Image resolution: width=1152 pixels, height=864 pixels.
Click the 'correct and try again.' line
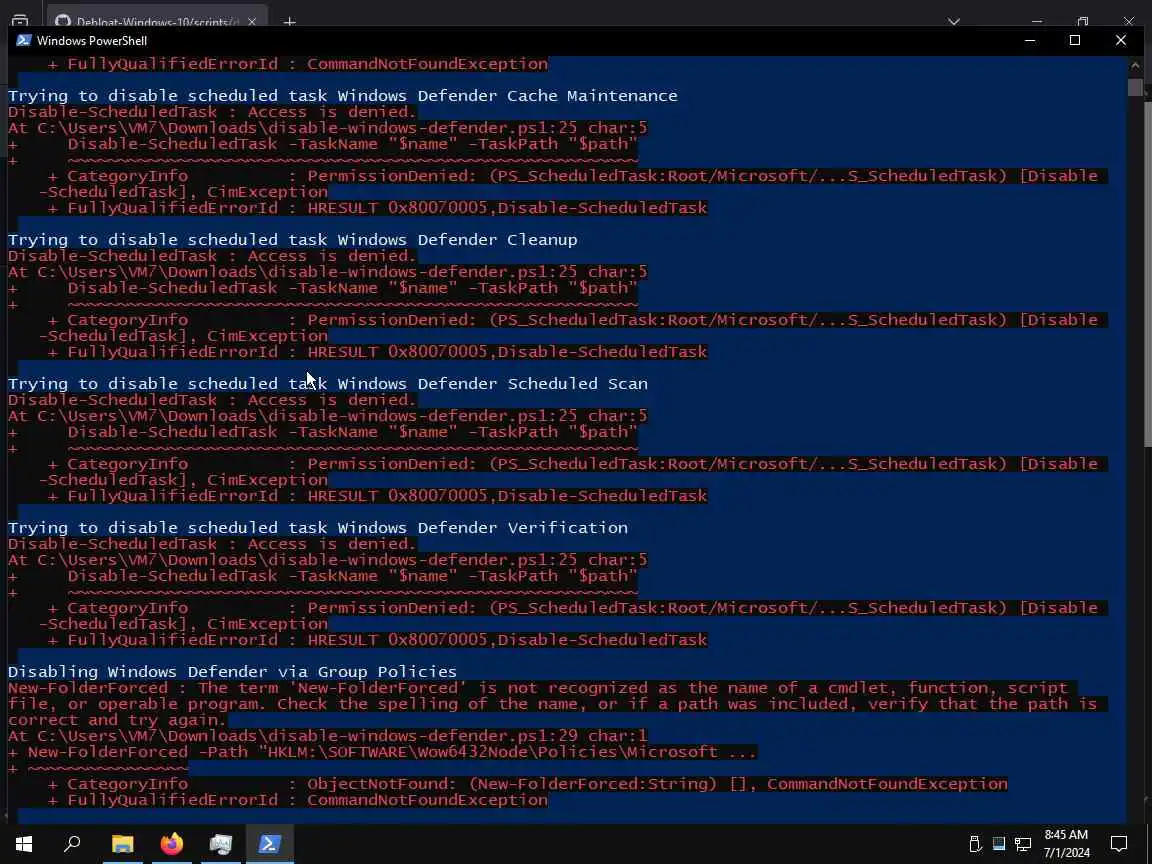point(118,720)
